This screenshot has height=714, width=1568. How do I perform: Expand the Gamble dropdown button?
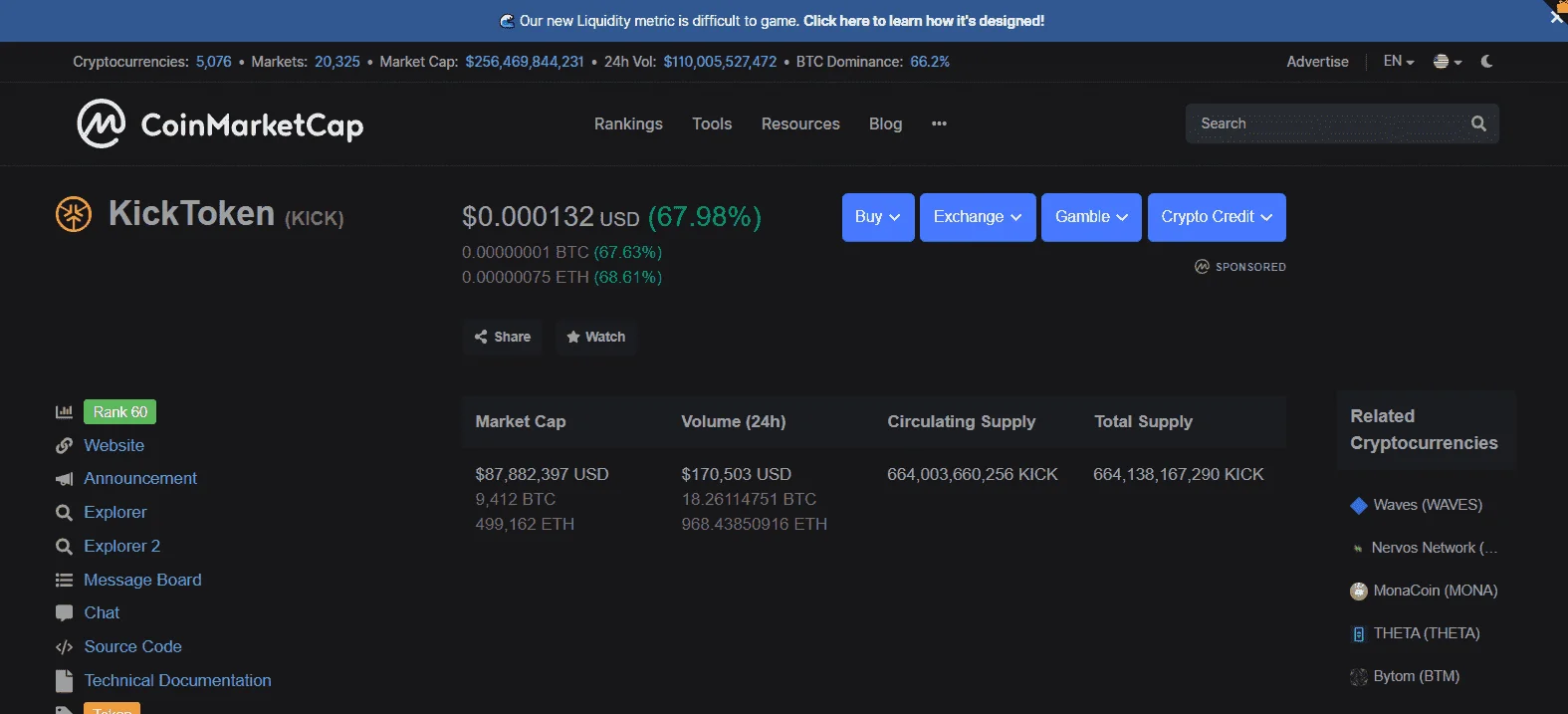point(1091,217)
